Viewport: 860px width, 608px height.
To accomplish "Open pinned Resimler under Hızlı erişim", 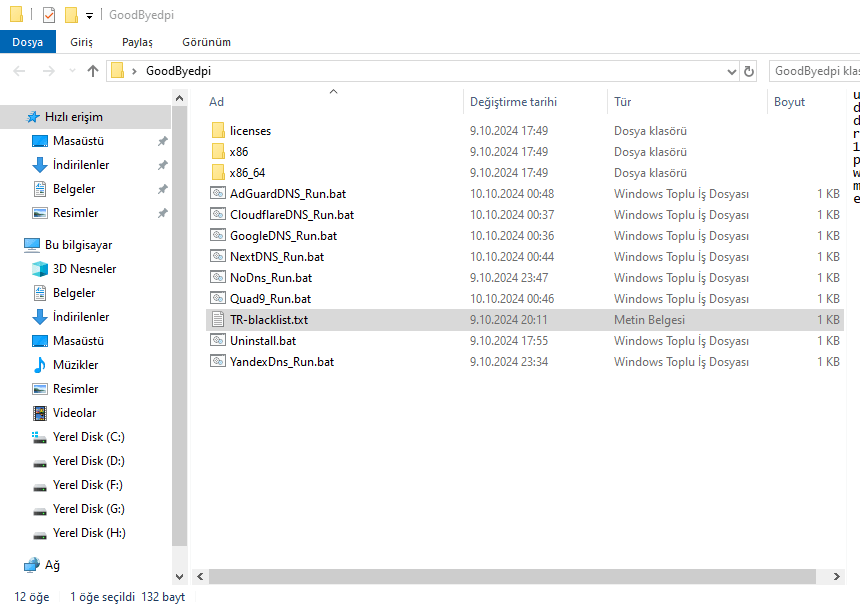I will (75, 213).
